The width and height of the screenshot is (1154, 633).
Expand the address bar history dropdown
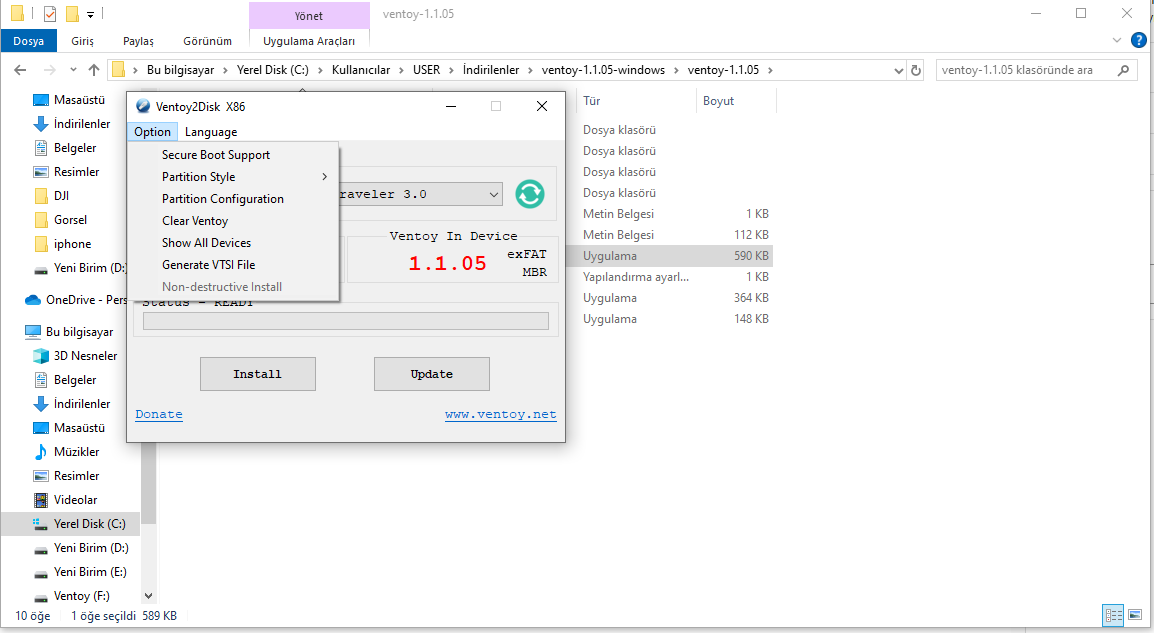coord(898,70)
